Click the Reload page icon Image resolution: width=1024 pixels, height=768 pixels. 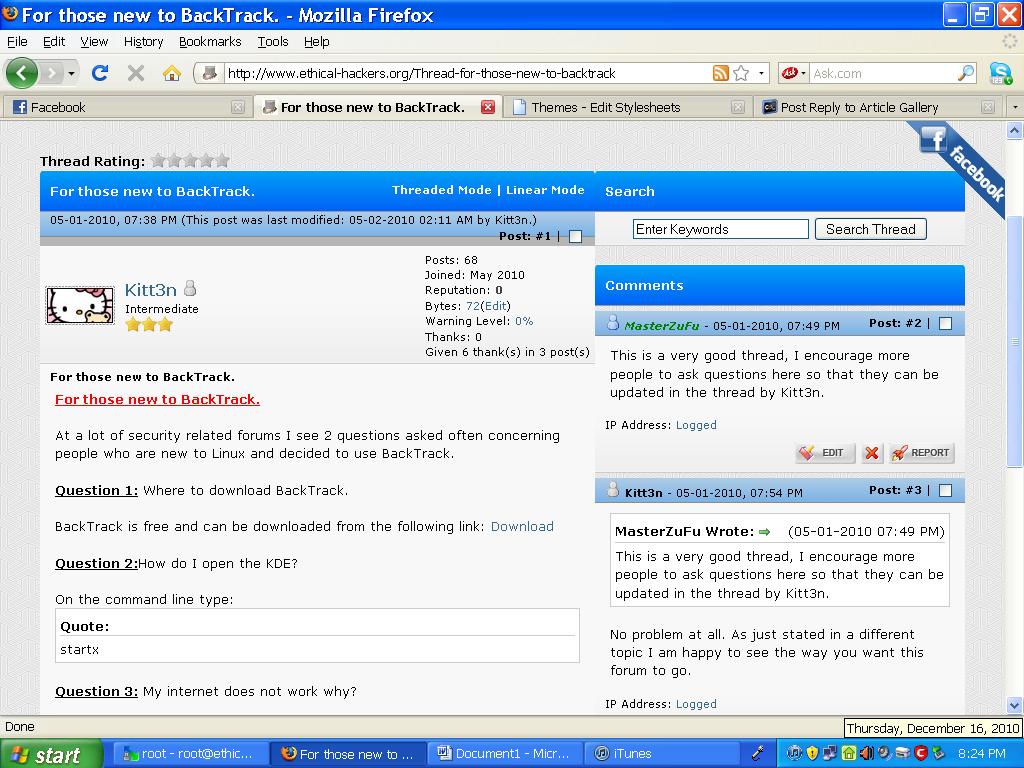(100, 73)
